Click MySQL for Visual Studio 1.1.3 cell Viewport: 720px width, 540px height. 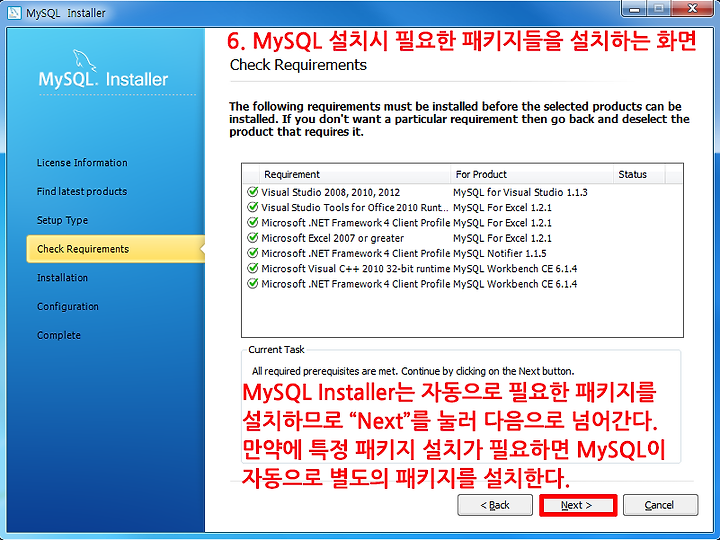tap(520, 192)
